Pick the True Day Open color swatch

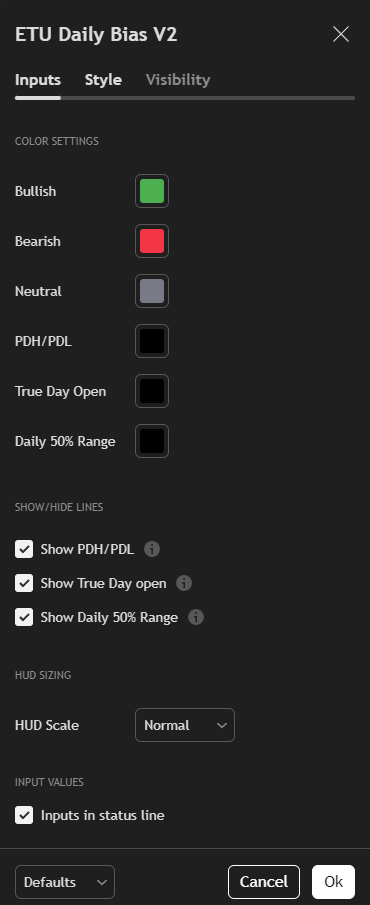152,391
